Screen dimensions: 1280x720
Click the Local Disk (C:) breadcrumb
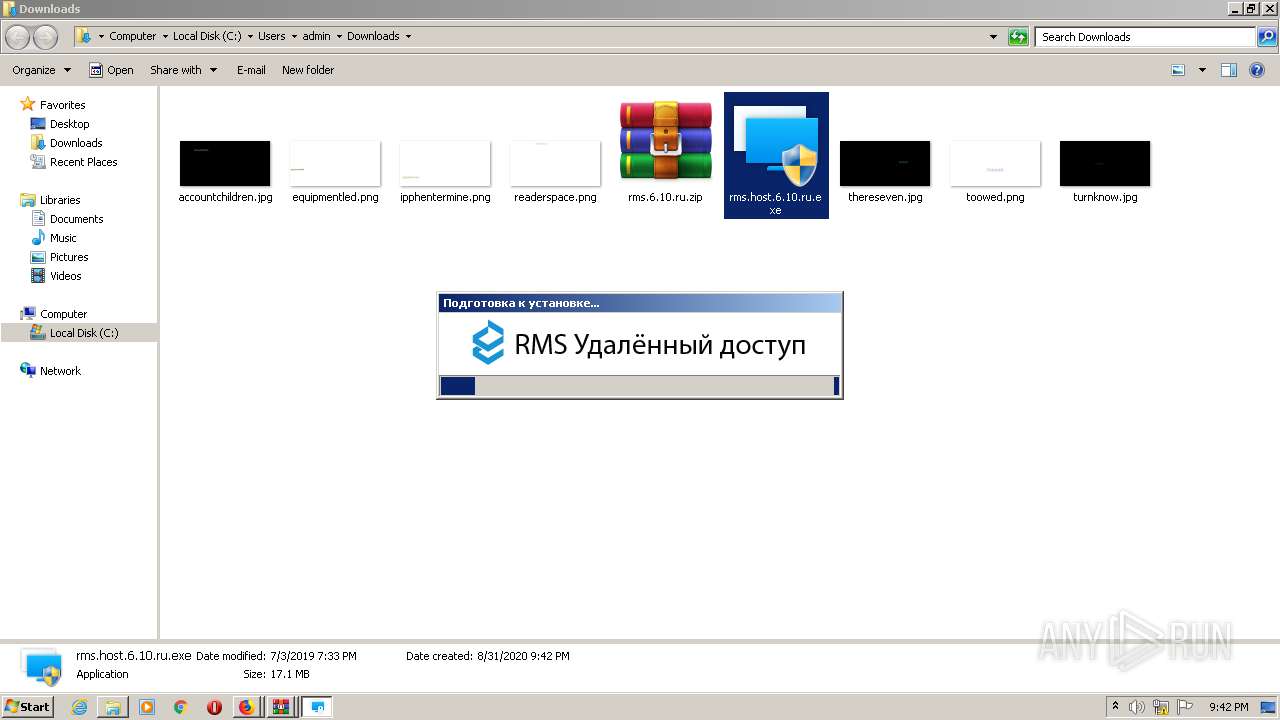point(206,36)
